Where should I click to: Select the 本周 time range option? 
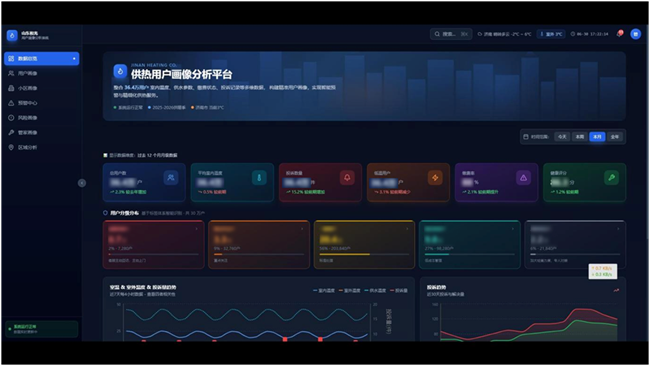(x=580, y=137)
